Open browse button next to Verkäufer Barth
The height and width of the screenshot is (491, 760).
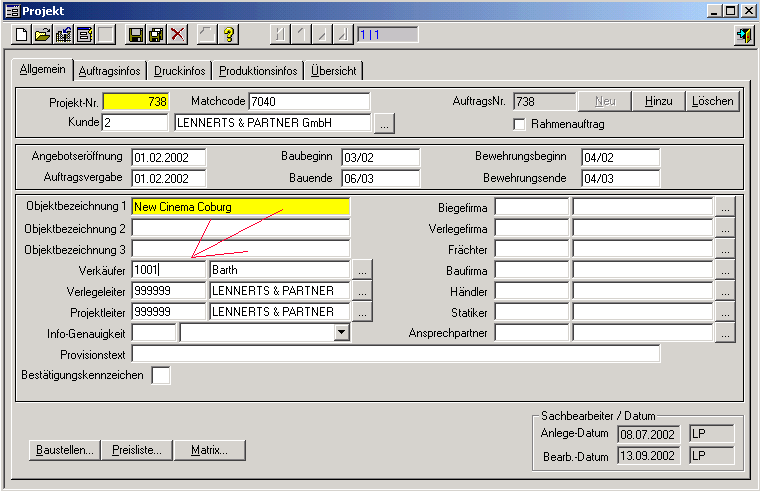[x=362, y=270]
